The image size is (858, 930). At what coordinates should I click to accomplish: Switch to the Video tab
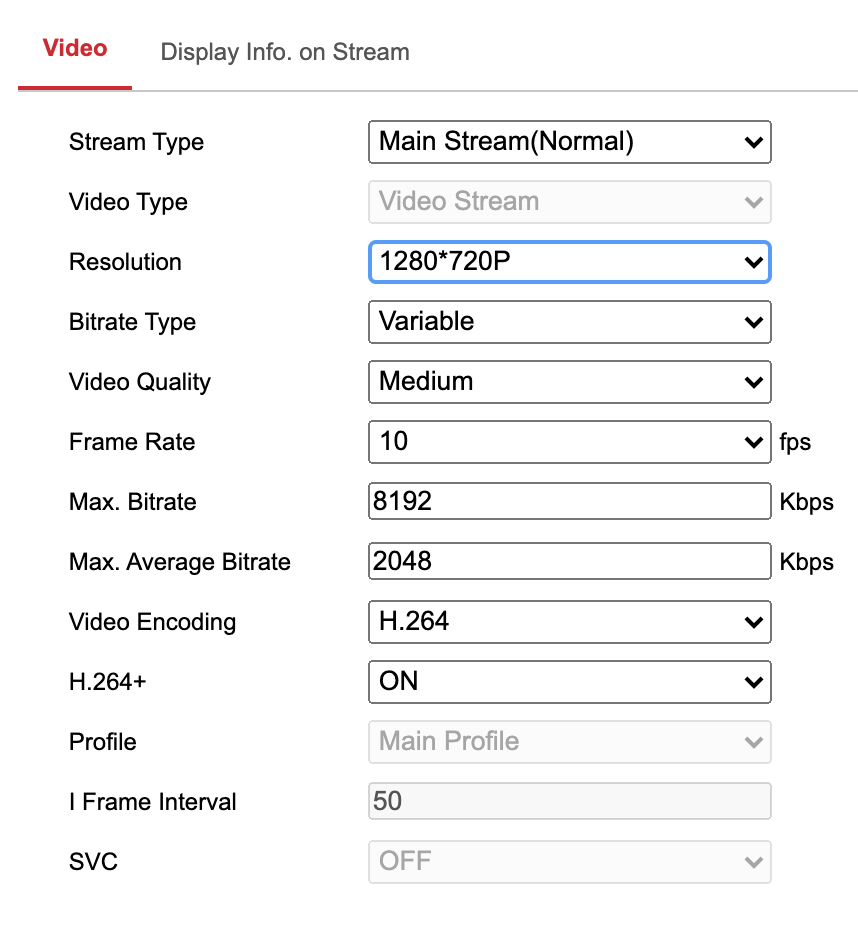[75, 49]
